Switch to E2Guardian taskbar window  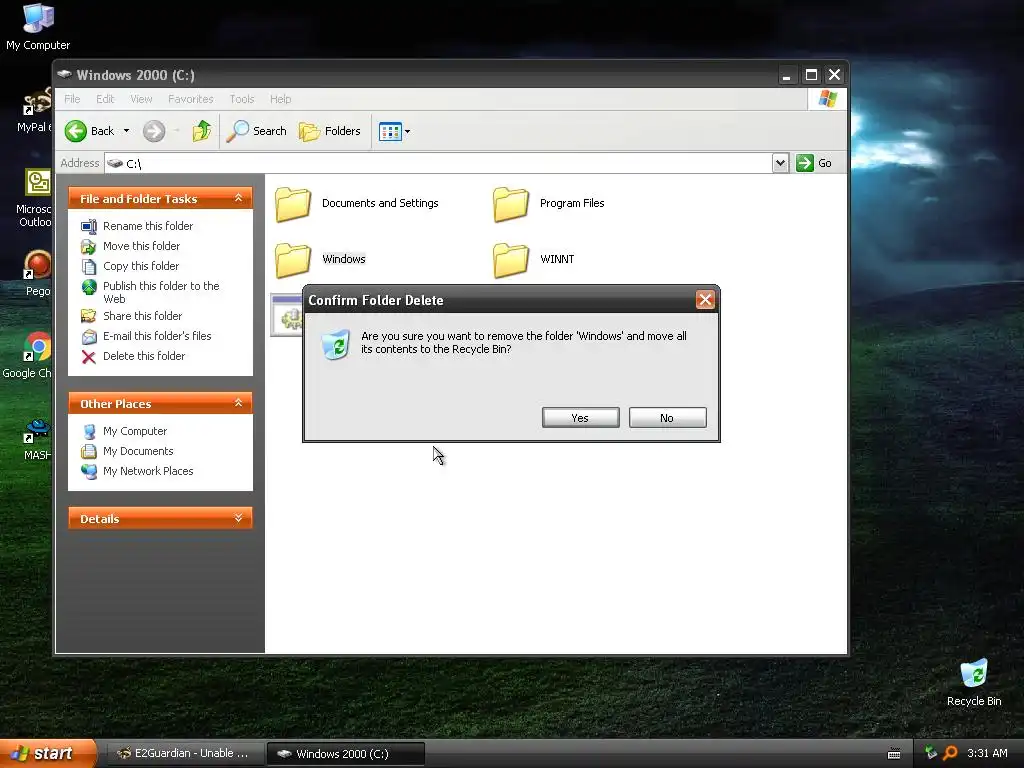pyautogui.click(x=184, y=754)
